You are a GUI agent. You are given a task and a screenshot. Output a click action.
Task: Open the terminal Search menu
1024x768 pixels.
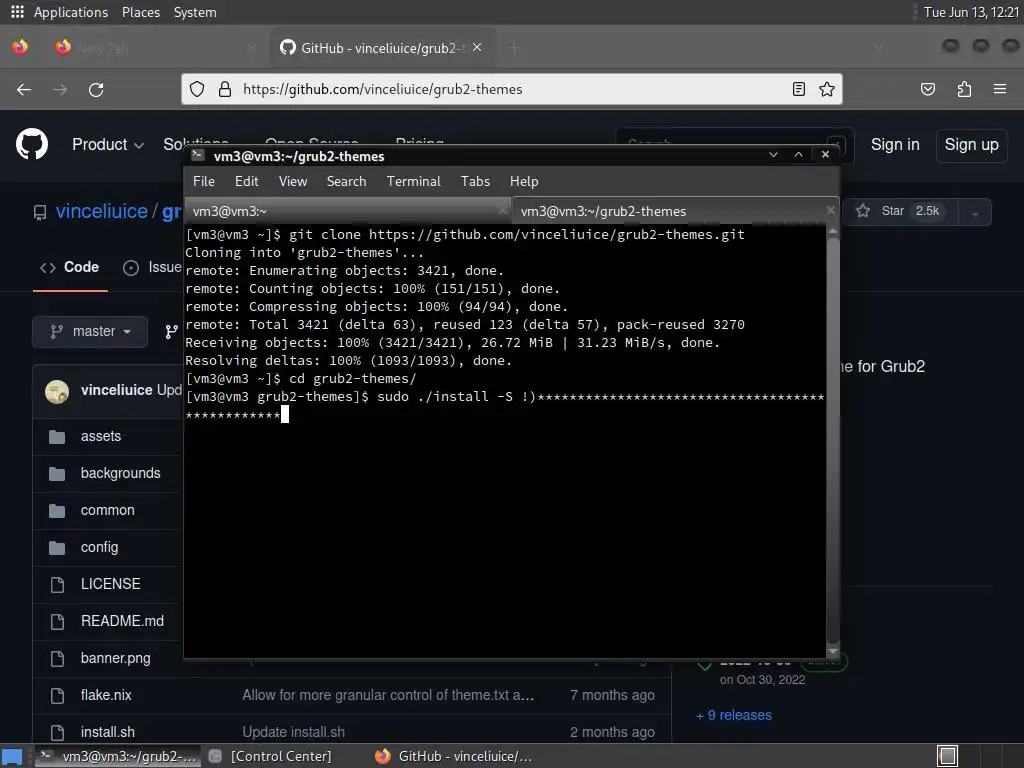(347, 182)
